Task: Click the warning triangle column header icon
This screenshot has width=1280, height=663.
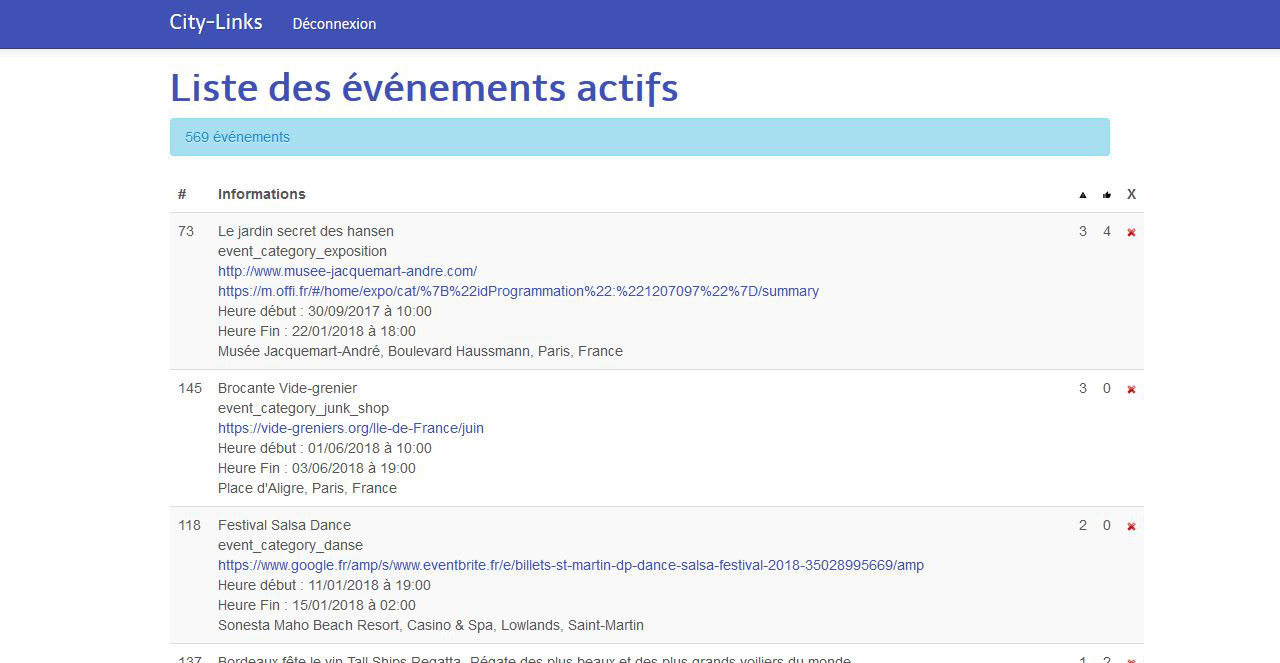Action: click(1083, 195)
